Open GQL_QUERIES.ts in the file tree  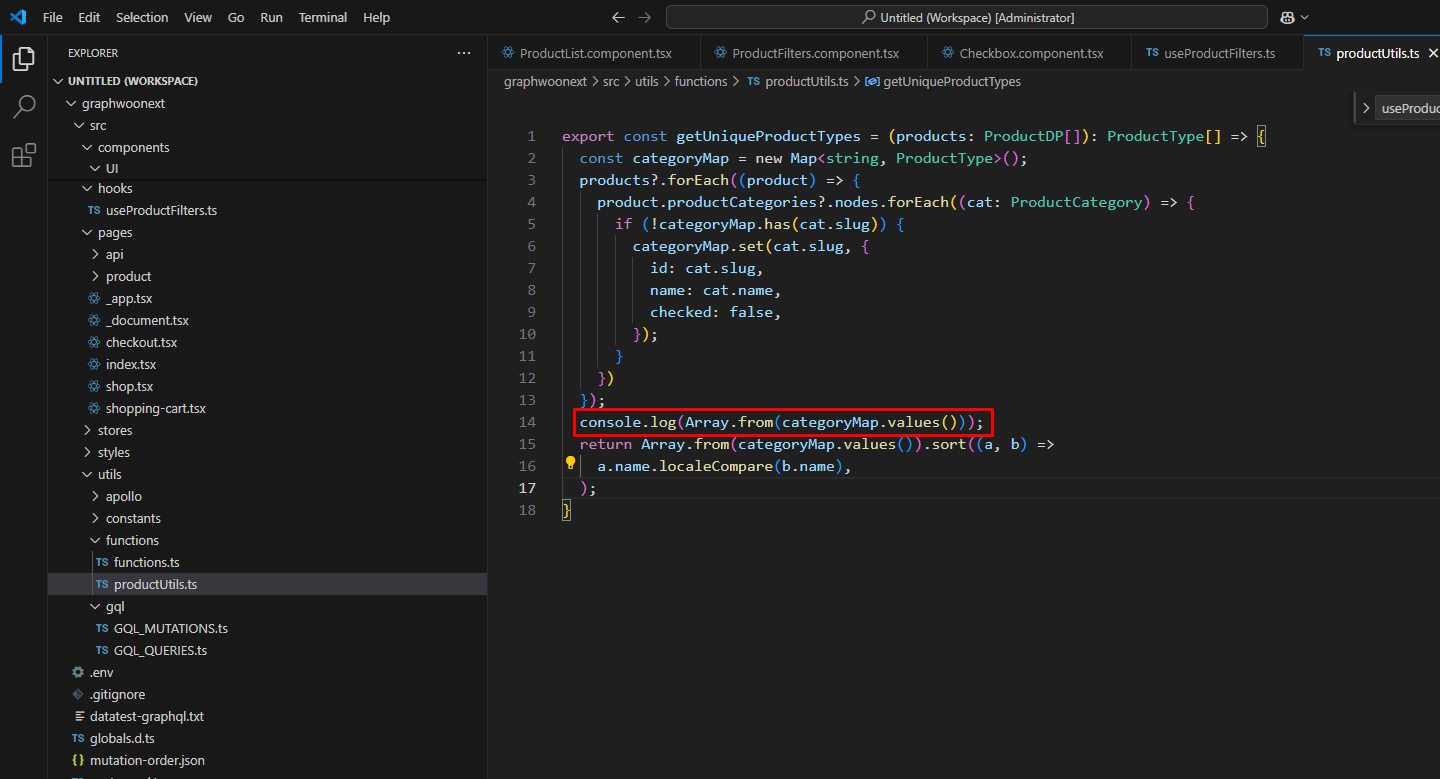point(160,650)
